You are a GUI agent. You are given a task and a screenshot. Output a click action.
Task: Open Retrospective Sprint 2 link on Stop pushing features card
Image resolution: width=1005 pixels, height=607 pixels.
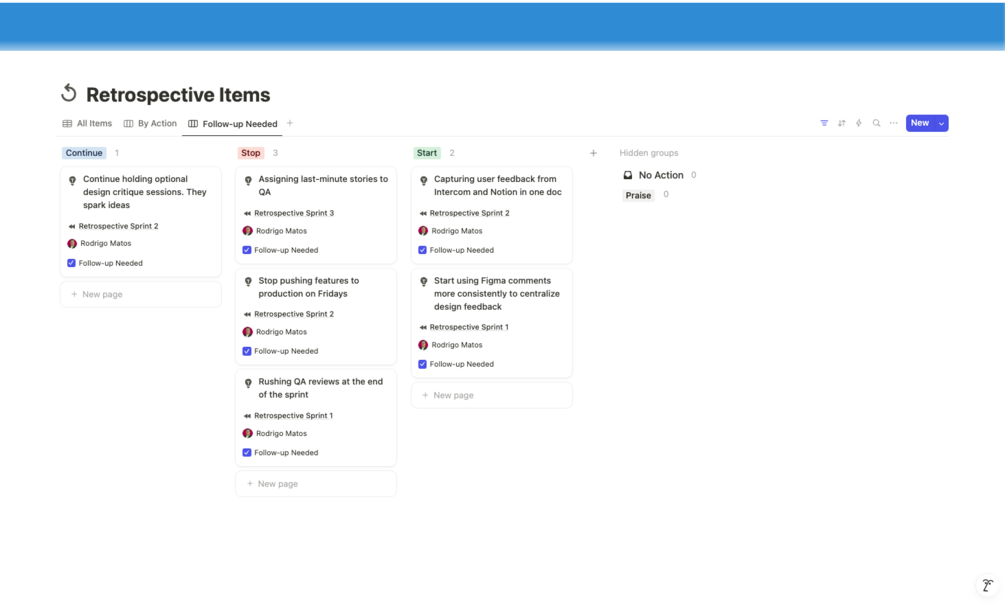click(x=294, y=314)
